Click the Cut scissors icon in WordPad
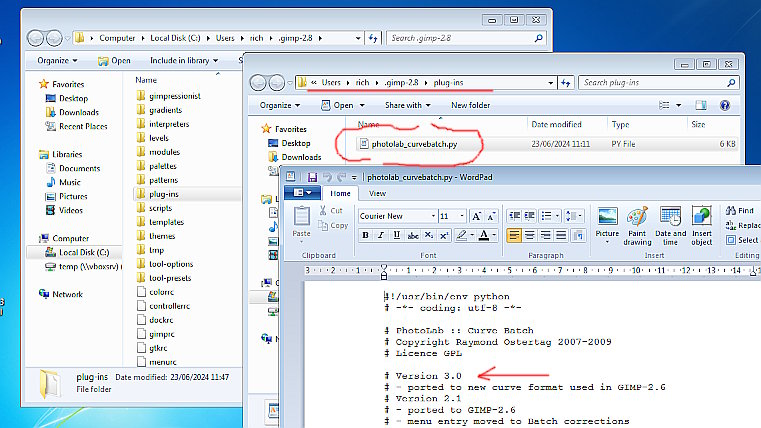Image resolution: width=761 pixels, height=428 pixels. coord(323,210)
